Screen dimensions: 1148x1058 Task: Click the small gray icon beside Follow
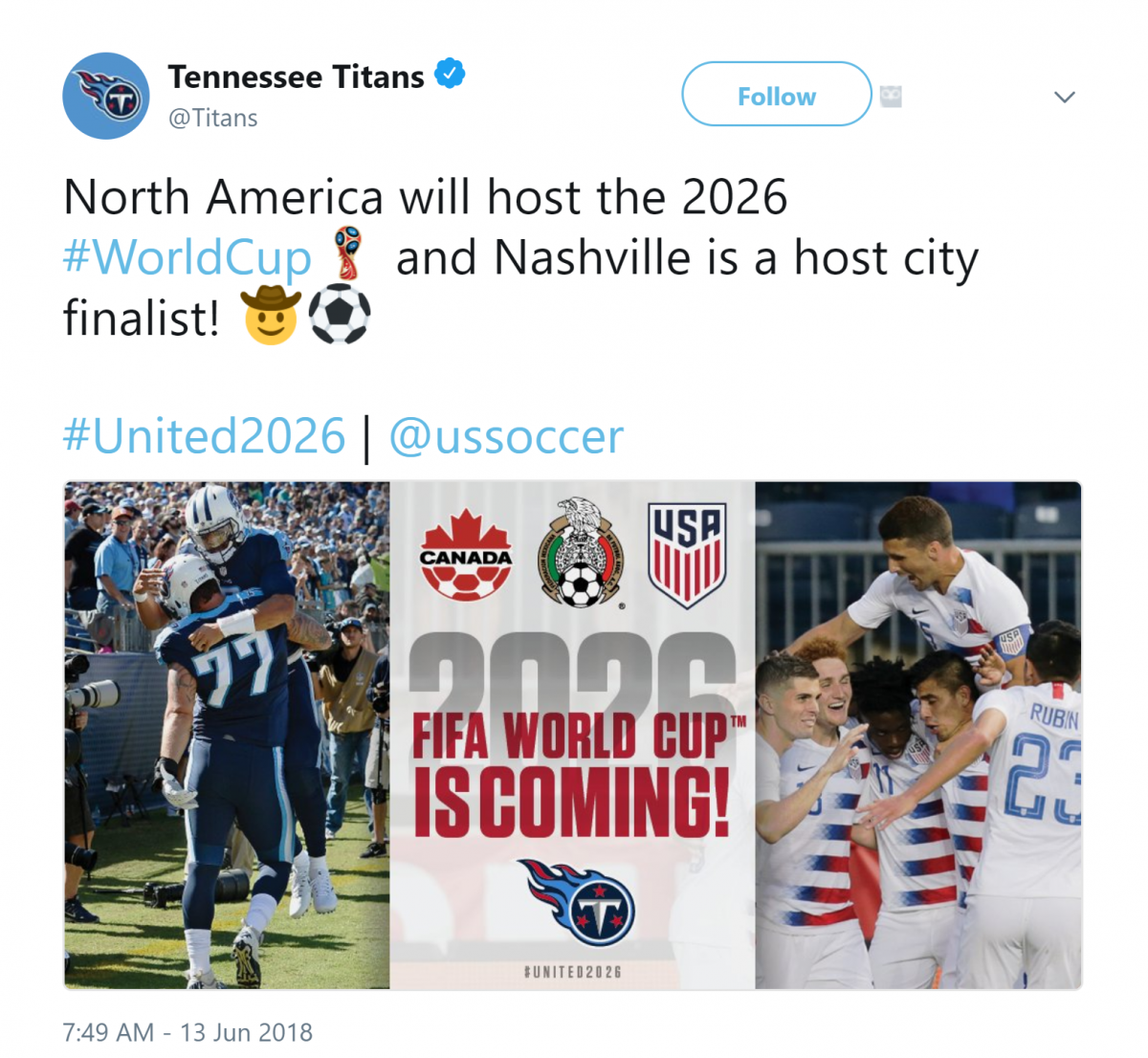(x=891, y=96)
